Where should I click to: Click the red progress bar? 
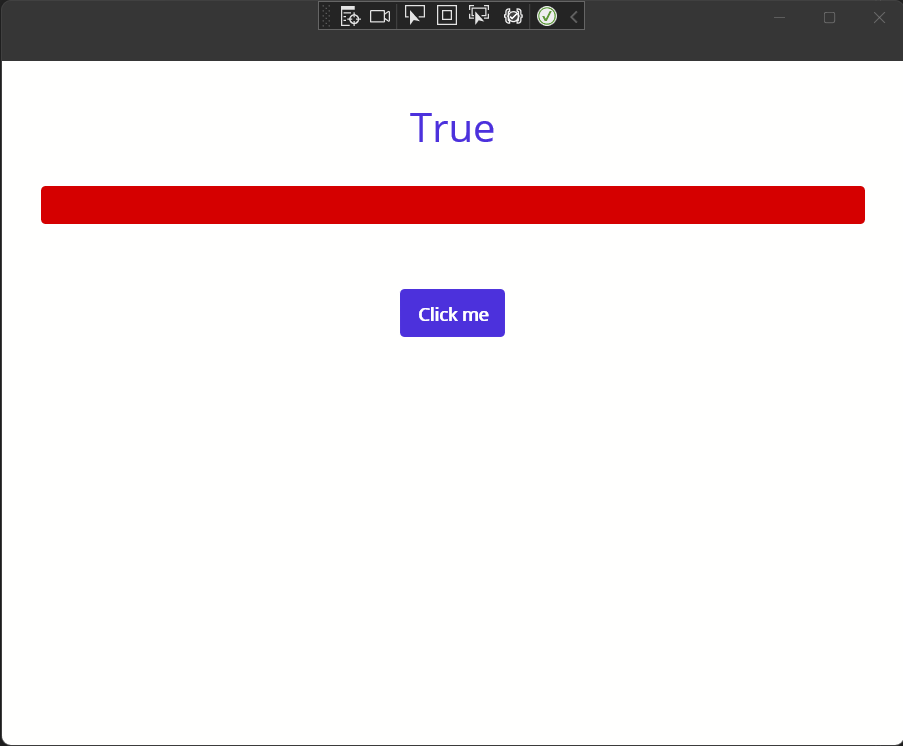452,204
